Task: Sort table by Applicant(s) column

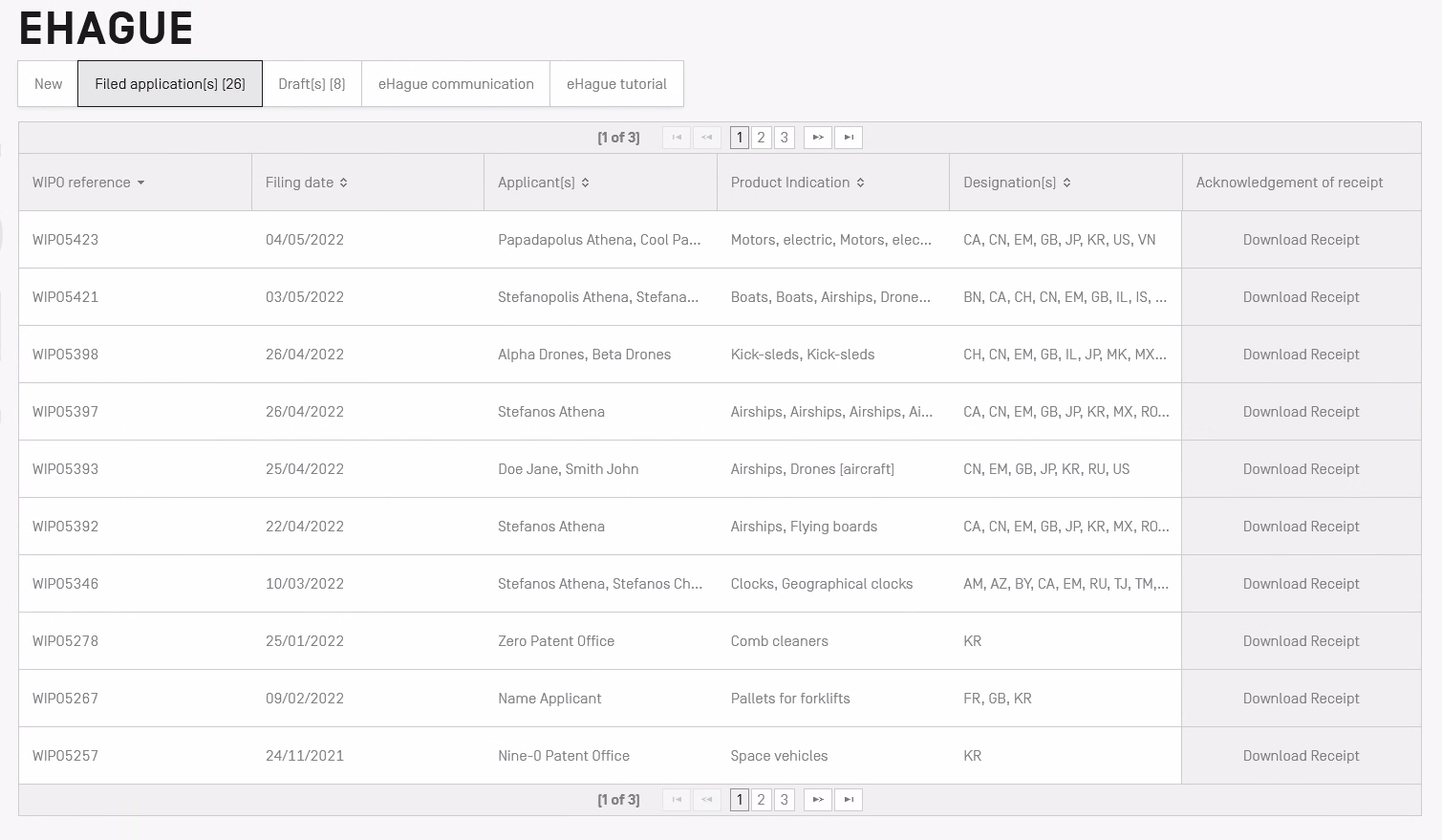Action: [543, 183]
